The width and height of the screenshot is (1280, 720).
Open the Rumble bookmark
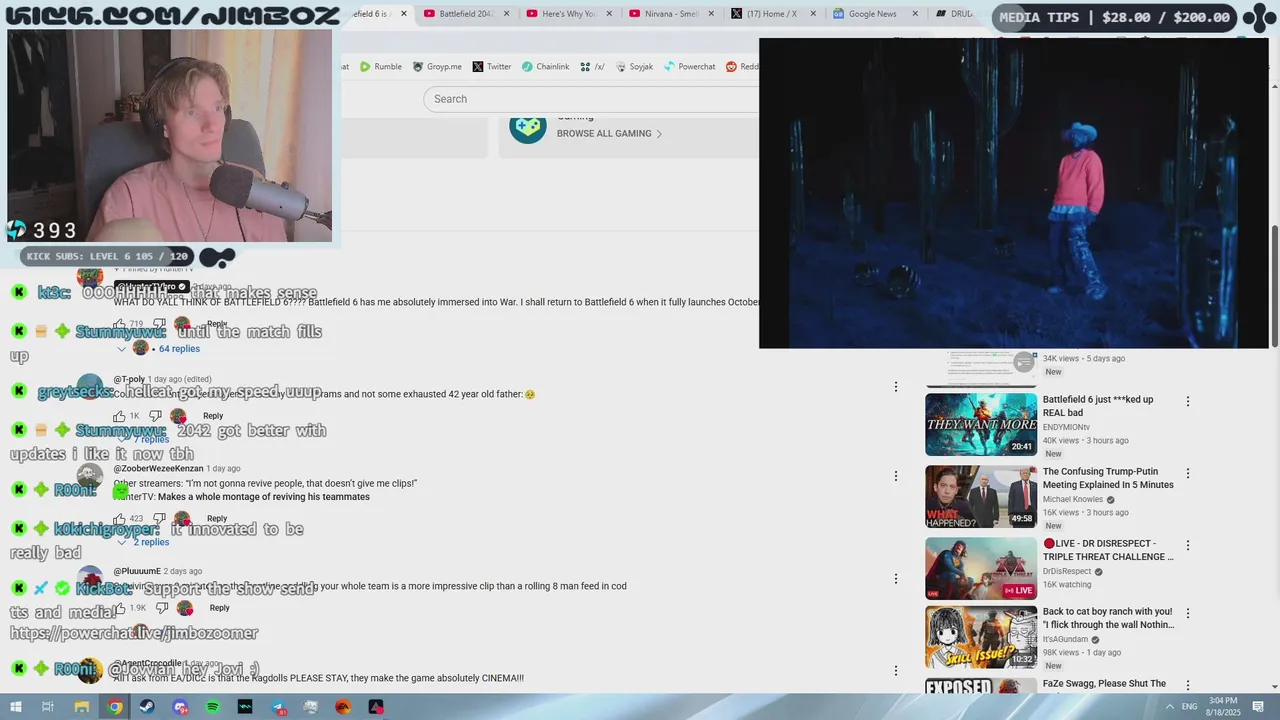[380, 67]
